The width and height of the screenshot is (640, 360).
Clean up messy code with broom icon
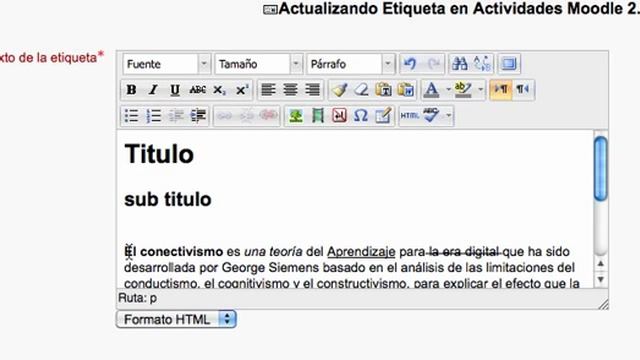coord(339,90)
